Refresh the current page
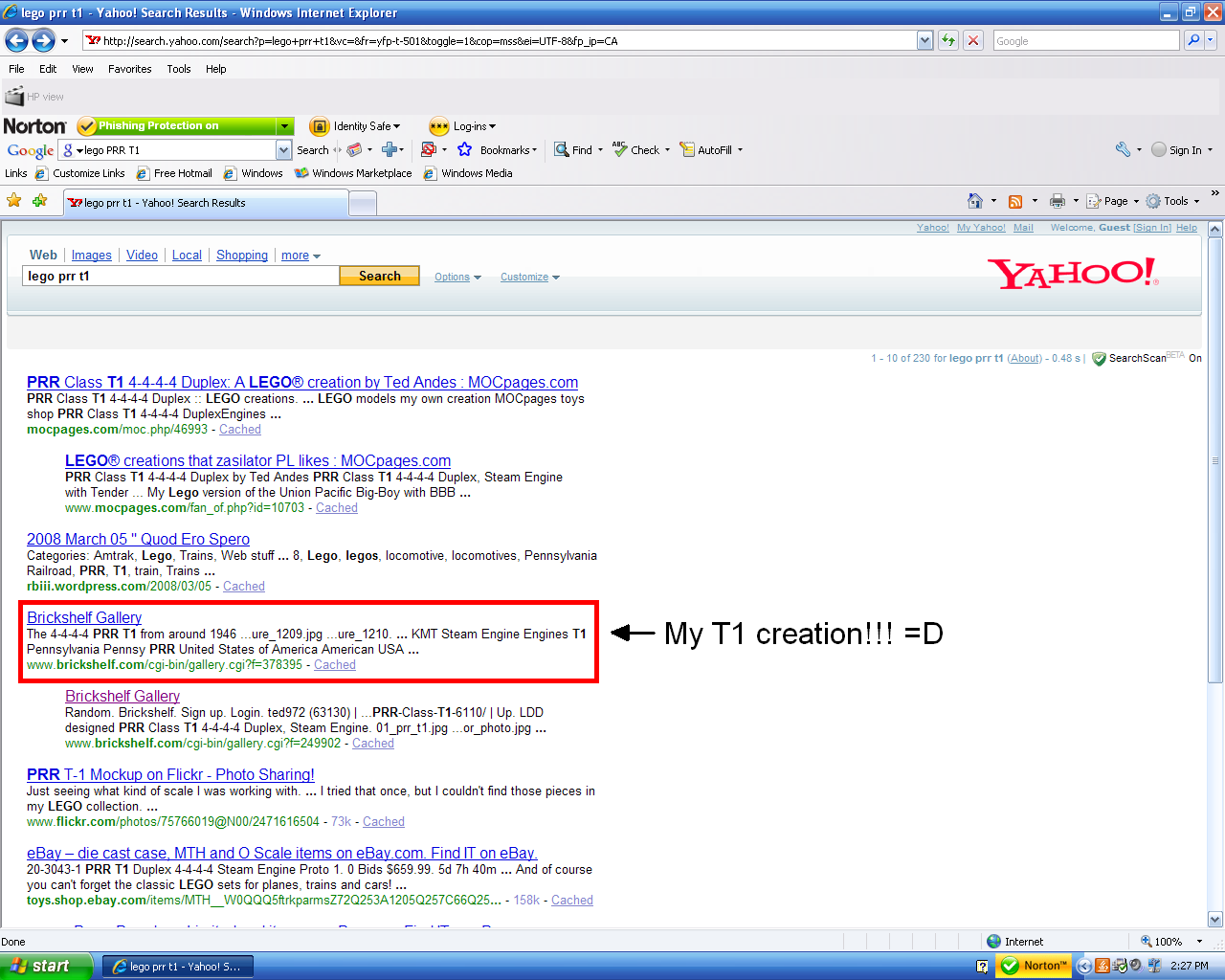The height and width of the screenshot is (980, 1225). pyautogui.click(x=947, y=40)
